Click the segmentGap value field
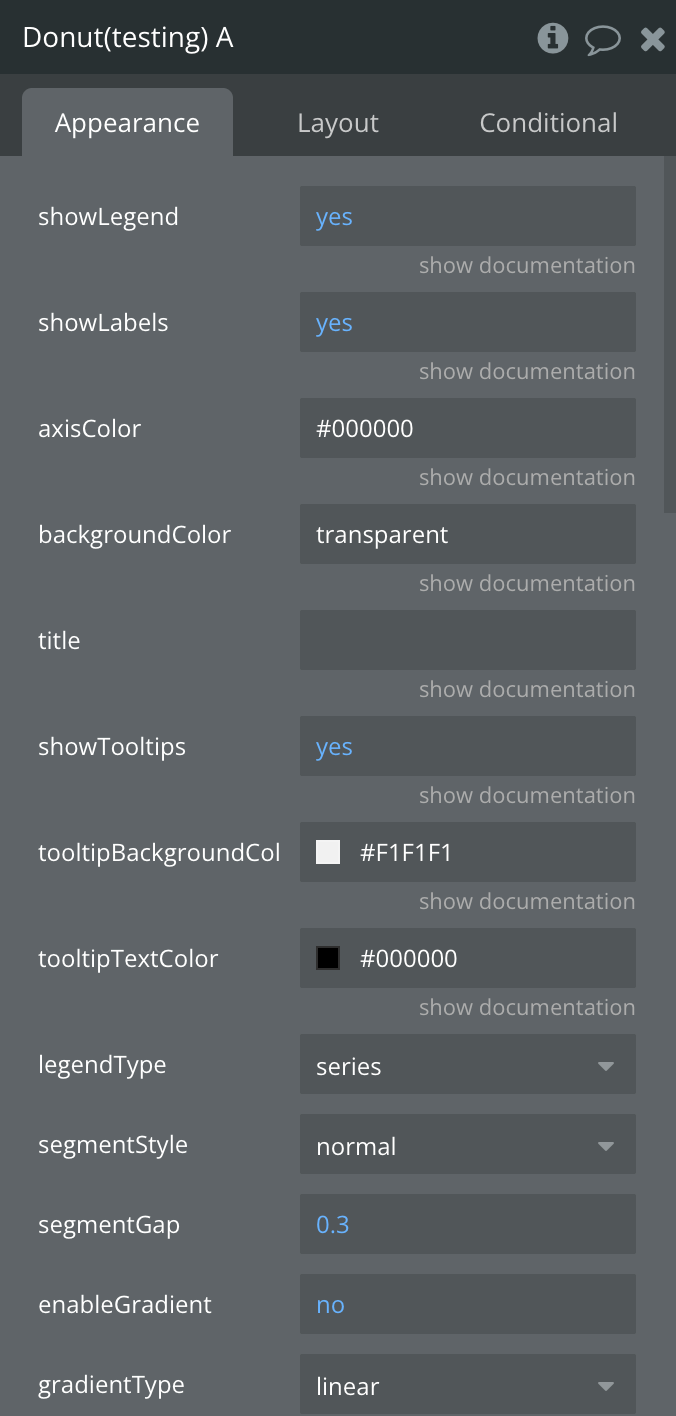Image resolution: width=676 pixels, height=1416 pixels. [x=467, y=1224]
